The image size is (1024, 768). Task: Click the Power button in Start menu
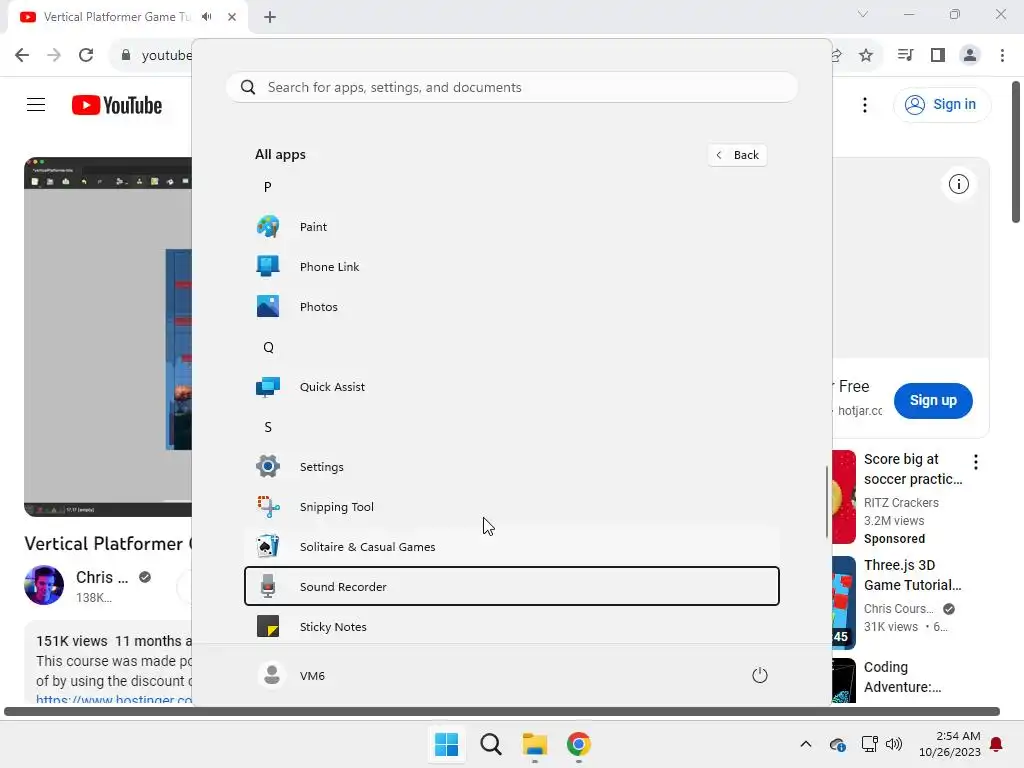[x=760, y=675]
